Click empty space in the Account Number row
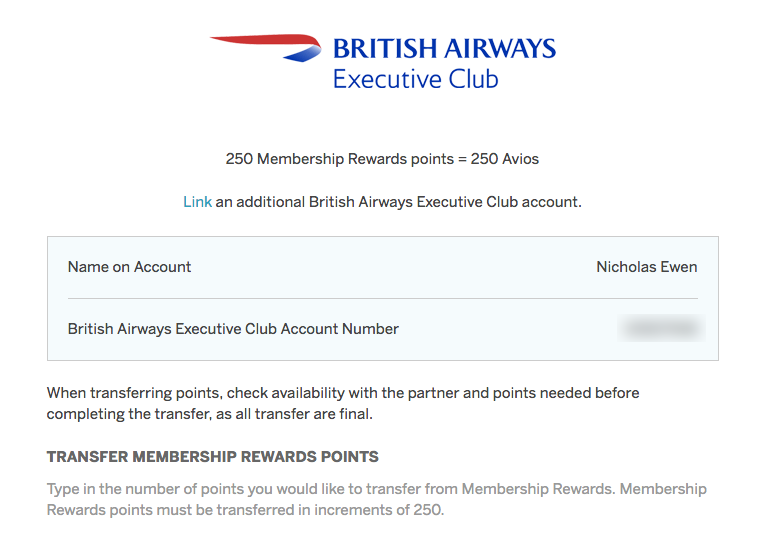Image resolution: width=772 pixels, height=549 pixels. click(x=510, y=328)
